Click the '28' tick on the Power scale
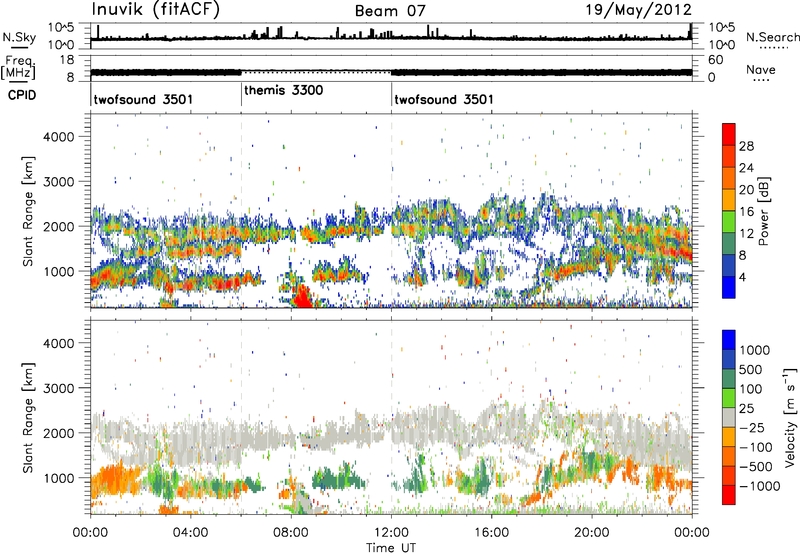800x554 pixels. pyautogui.click(x=746, y=146)
